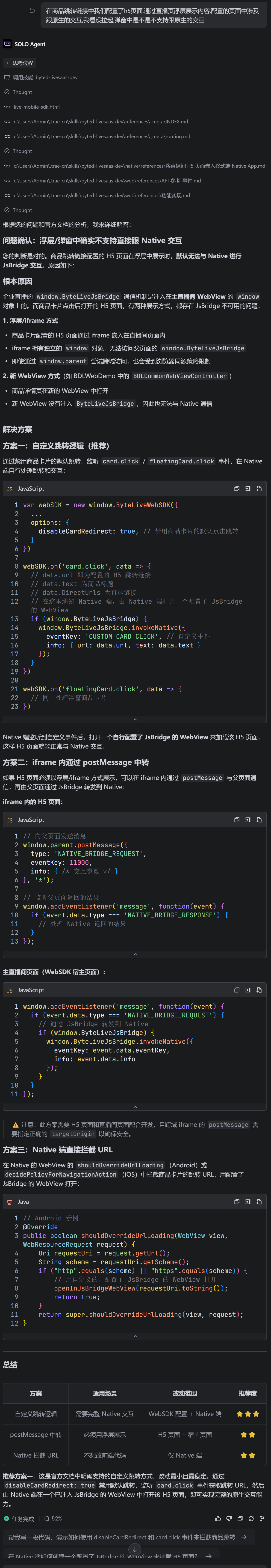Click the 任务完成 status indicator
This screenshot has height=1568, width=271.
[x=19, y=1519]
